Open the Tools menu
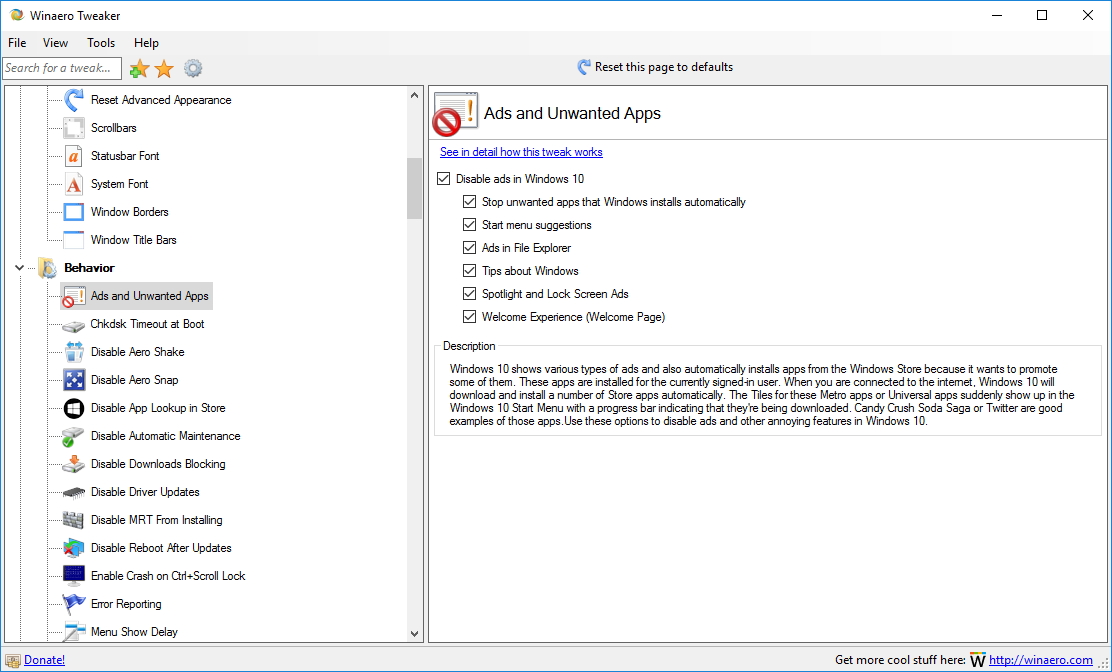1112x672 pixels. coord(101,43)
